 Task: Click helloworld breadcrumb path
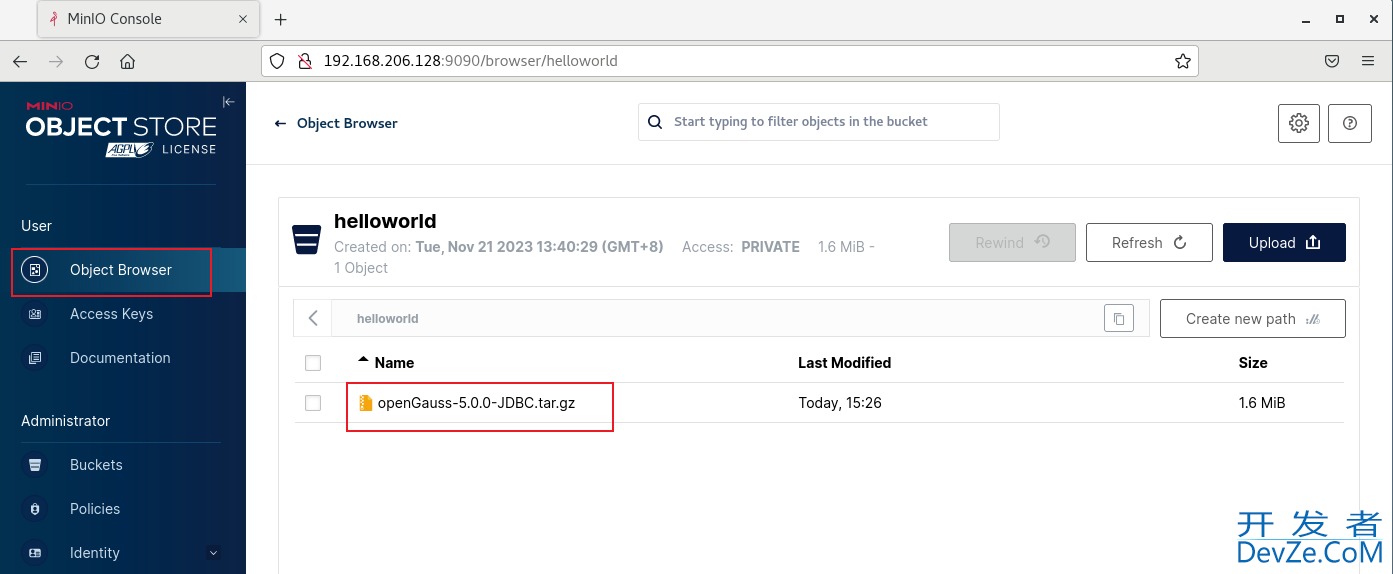click(388, 319)
